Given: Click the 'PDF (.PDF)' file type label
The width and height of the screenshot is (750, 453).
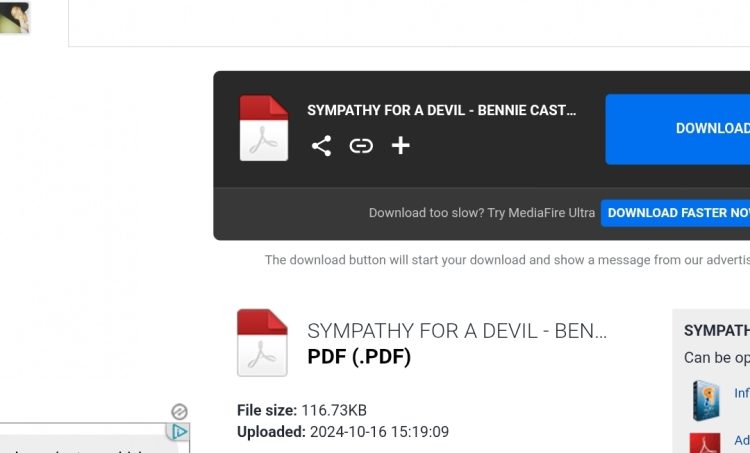Looking at the screenshot, I should point(358,356).
